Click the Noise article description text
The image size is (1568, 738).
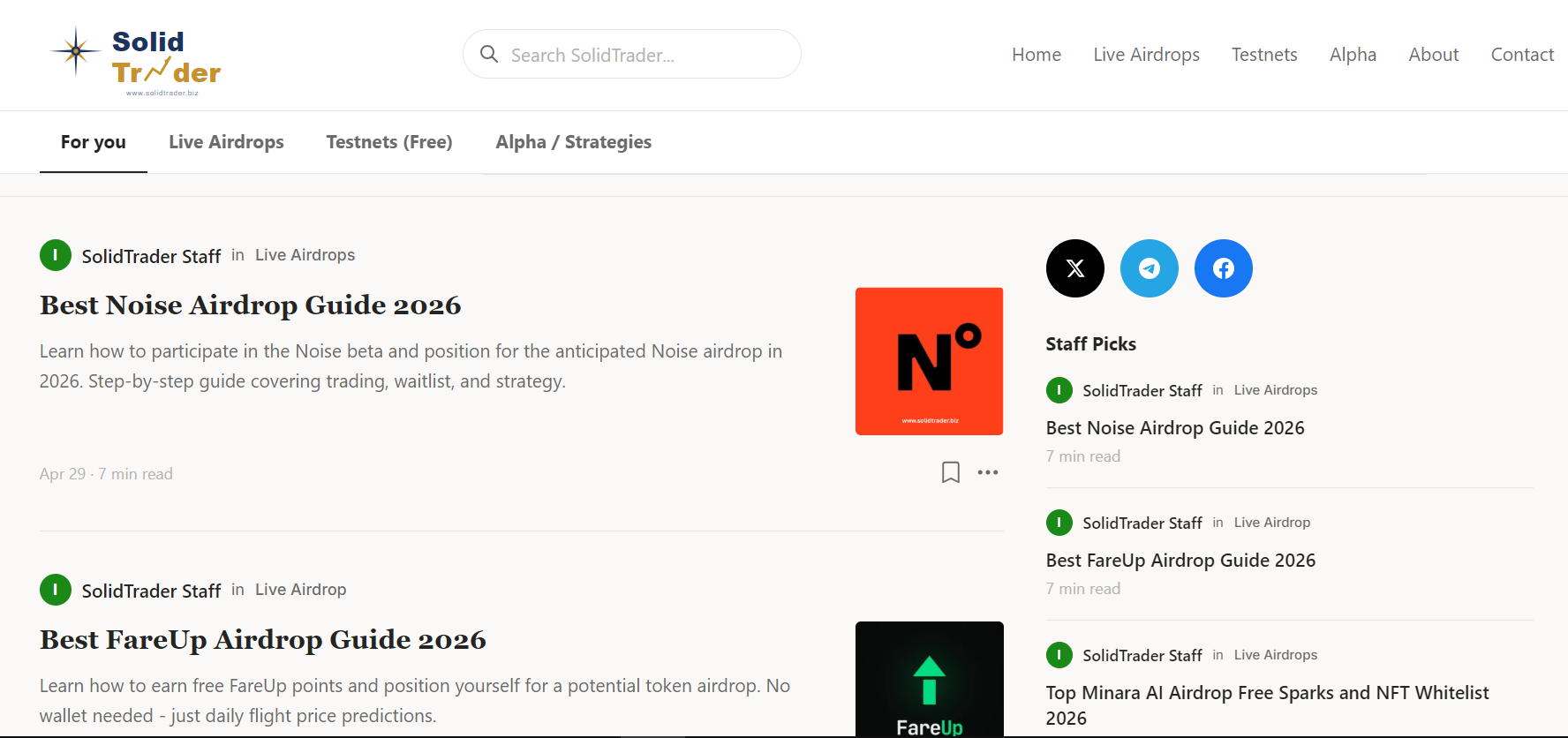pos(411,366)
